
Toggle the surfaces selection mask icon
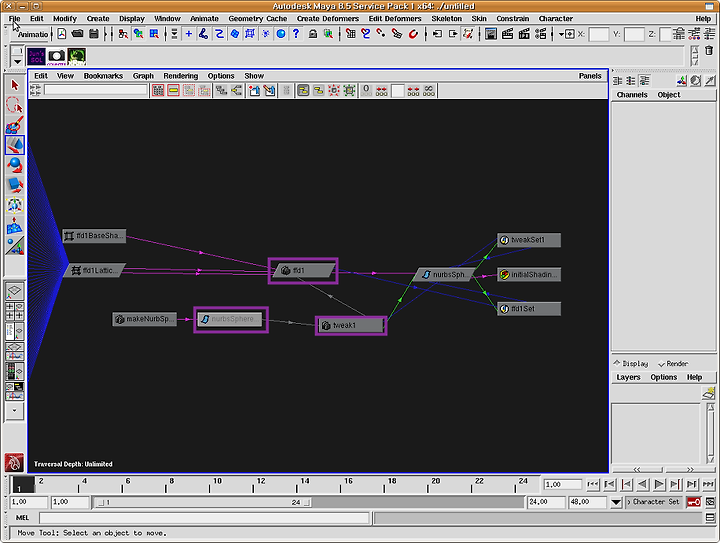235,34
